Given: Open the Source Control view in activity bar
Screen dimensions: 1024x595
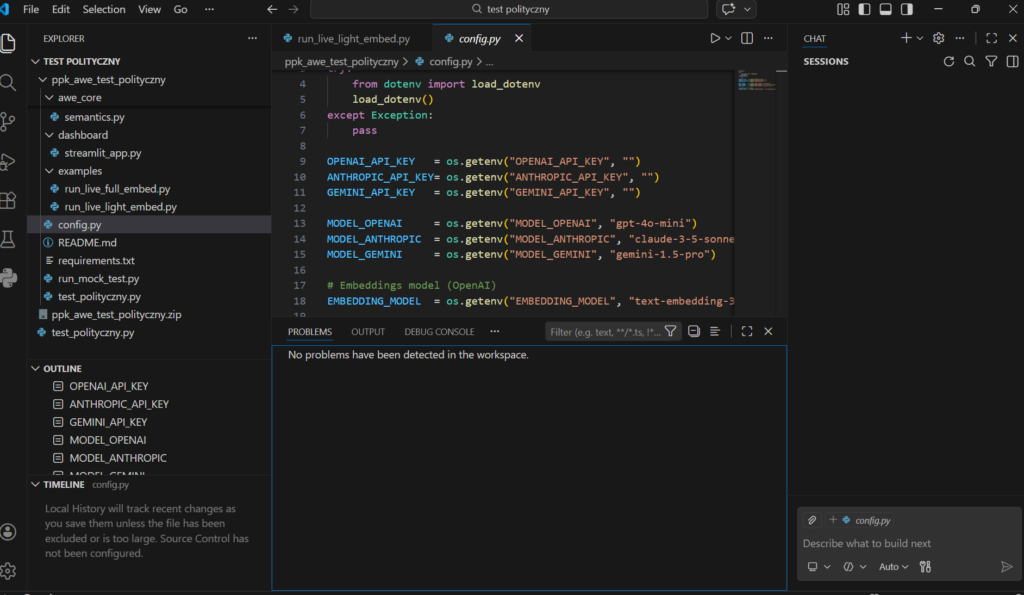Looking at the screenshot, I should pos(9,121).
